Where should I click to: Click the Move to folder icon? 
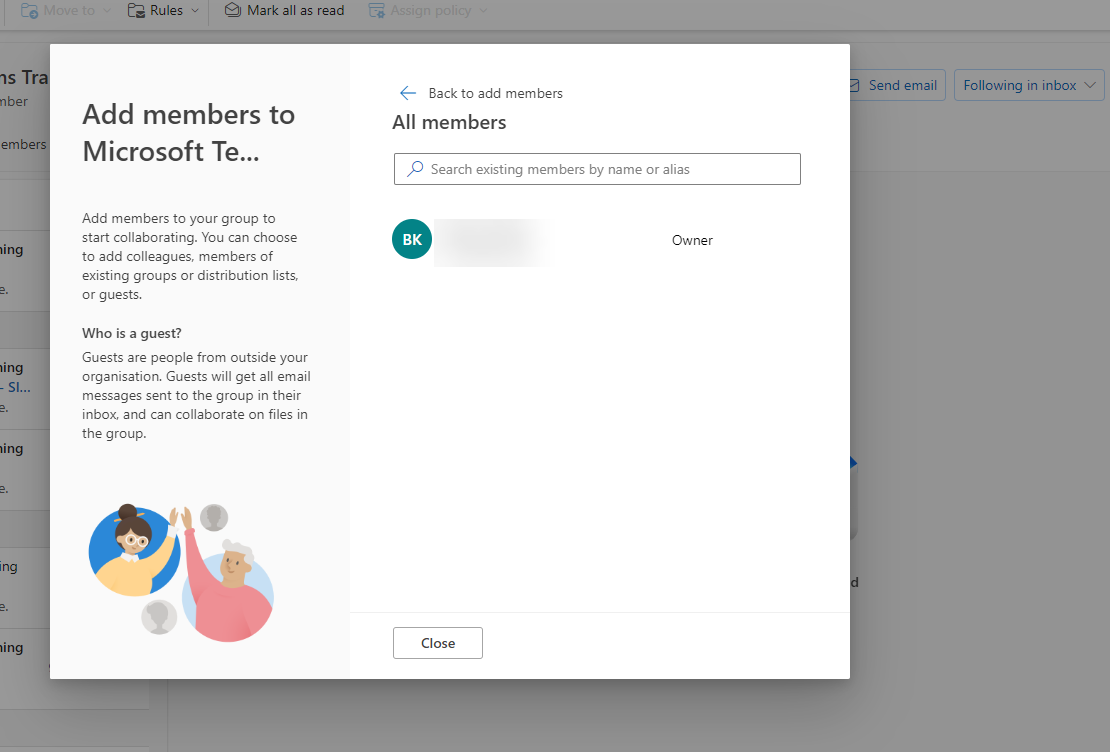(29, 11)
